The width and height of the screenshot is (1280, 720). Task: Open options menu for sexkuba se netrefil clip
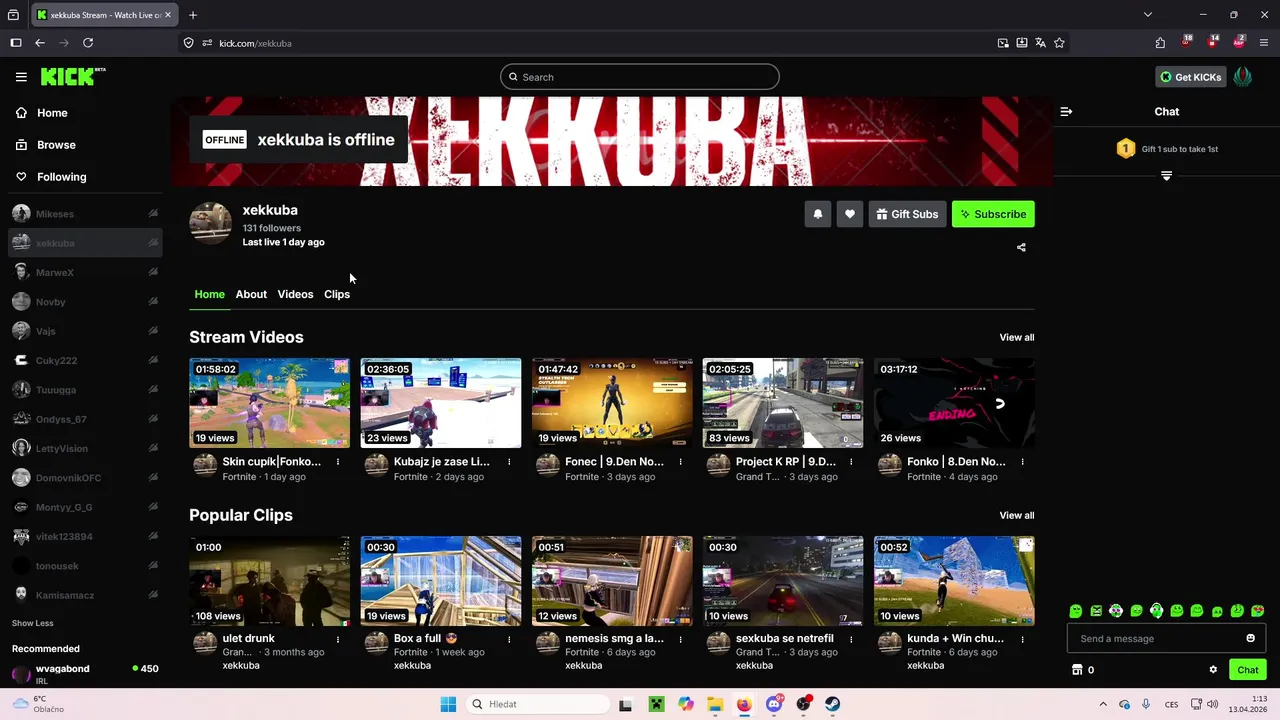pyautogui.click(x=851, y=639)
